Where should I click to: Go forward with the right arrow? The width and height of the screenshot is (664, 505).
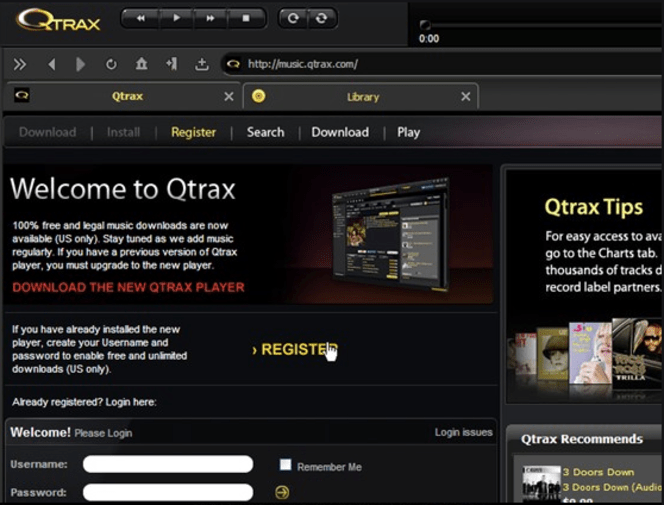coord(80,64)
